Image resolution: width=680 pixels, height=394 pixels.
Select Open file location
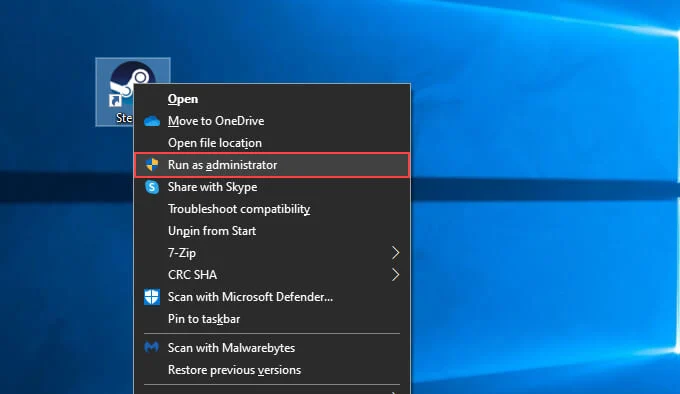pyautogui.click(x=272, y=143)
